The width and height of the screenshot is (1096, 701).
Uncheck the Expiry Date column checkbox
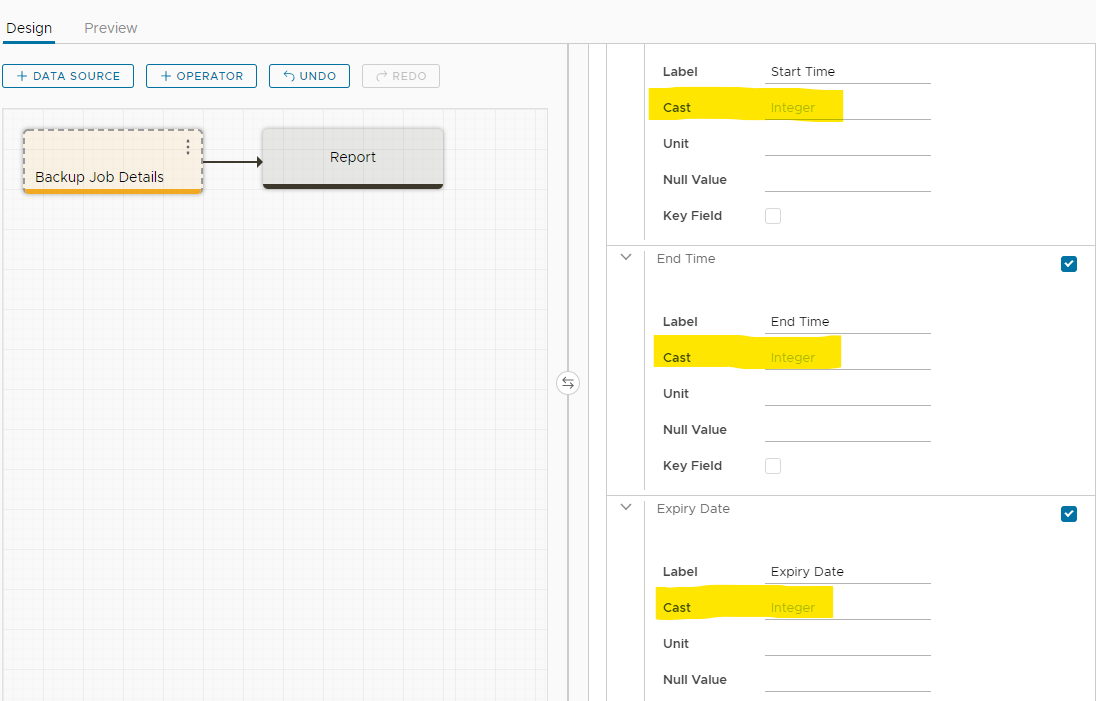tap(1069, 514)
